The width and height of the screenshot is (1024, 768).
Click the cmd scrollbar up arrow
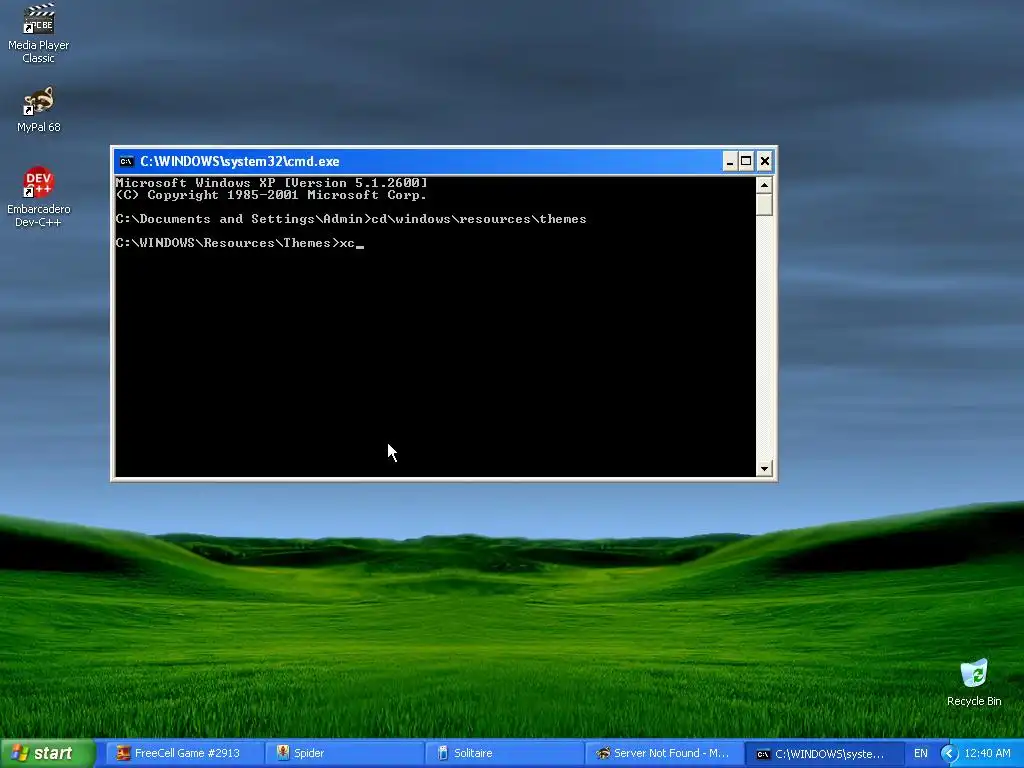764,185
